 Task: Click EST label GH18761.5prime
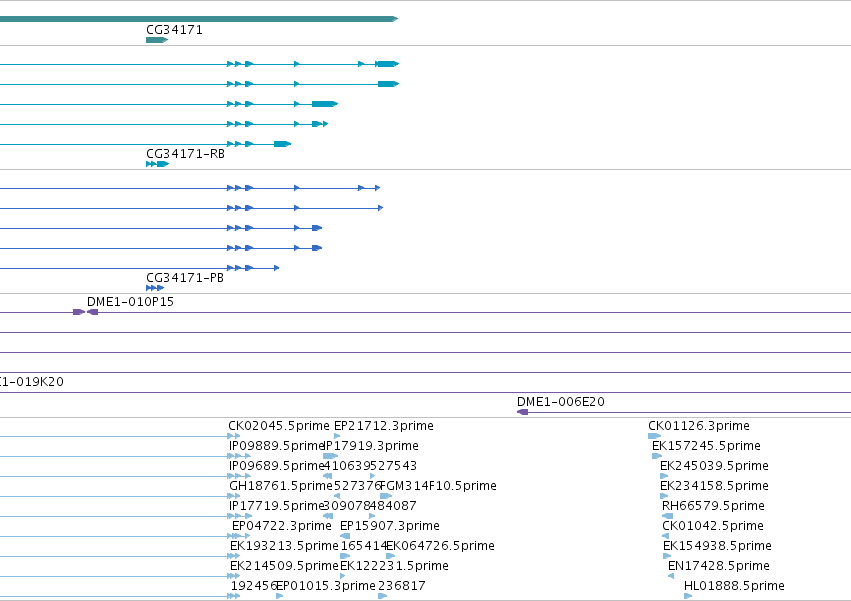(x=281, y=486)
